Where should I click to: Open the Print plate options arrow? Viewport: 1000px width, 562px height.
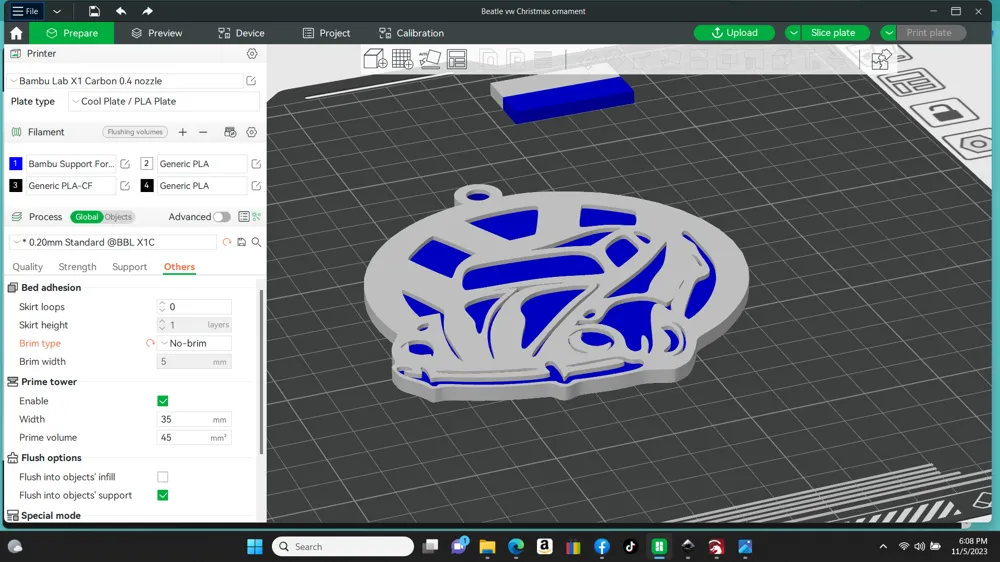pos(888,33)
